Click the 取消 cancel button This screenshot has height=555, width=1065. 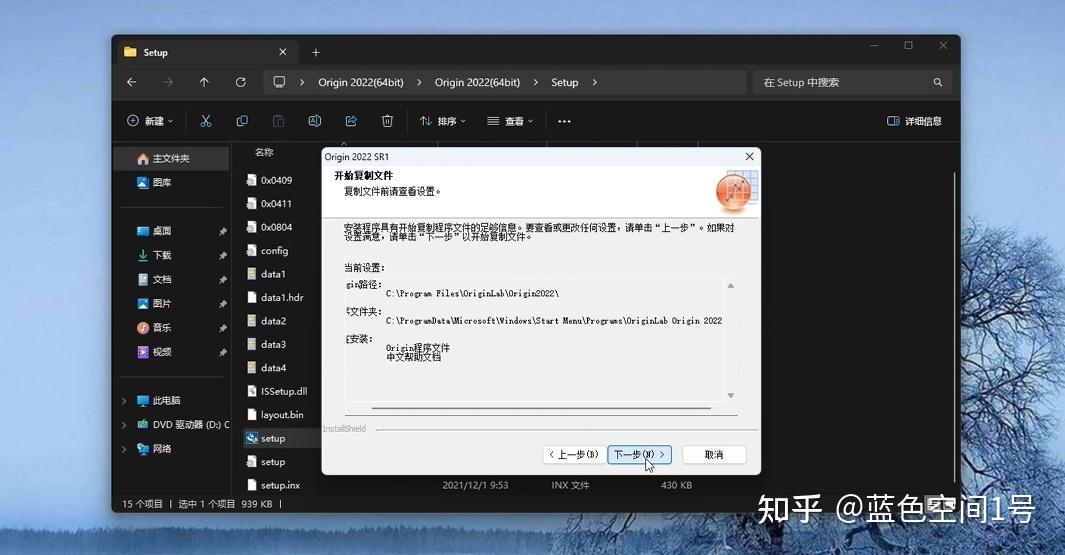714,454
